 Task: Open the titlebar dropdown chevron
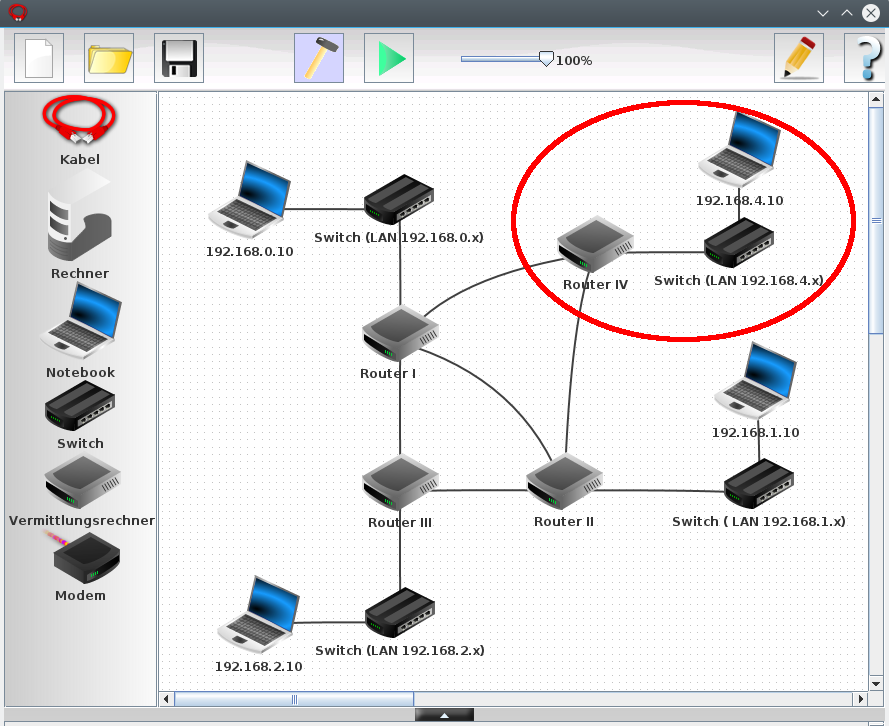coord(823,13)
